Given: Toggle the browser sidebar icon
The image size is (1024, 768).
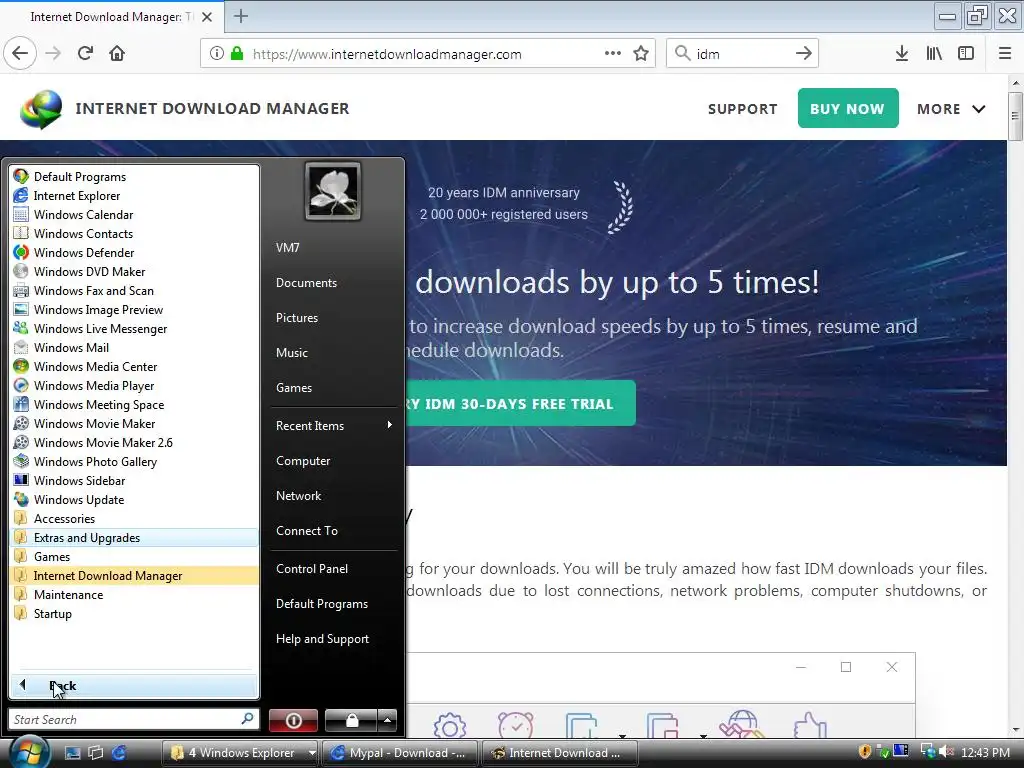Looking at the screenshot, I should (966, 54).
